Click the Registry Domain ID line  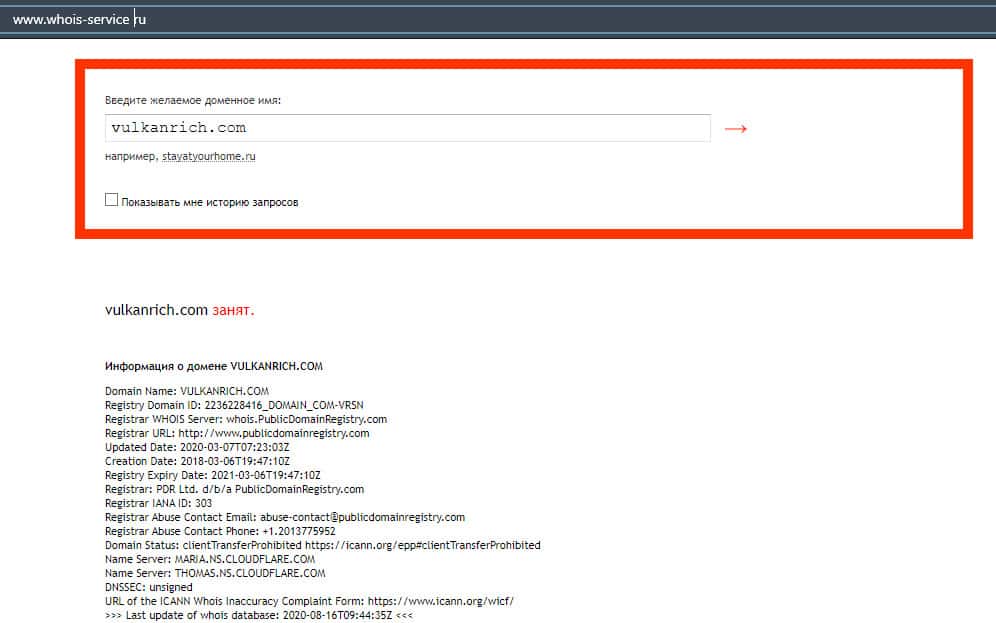[234, 405]
